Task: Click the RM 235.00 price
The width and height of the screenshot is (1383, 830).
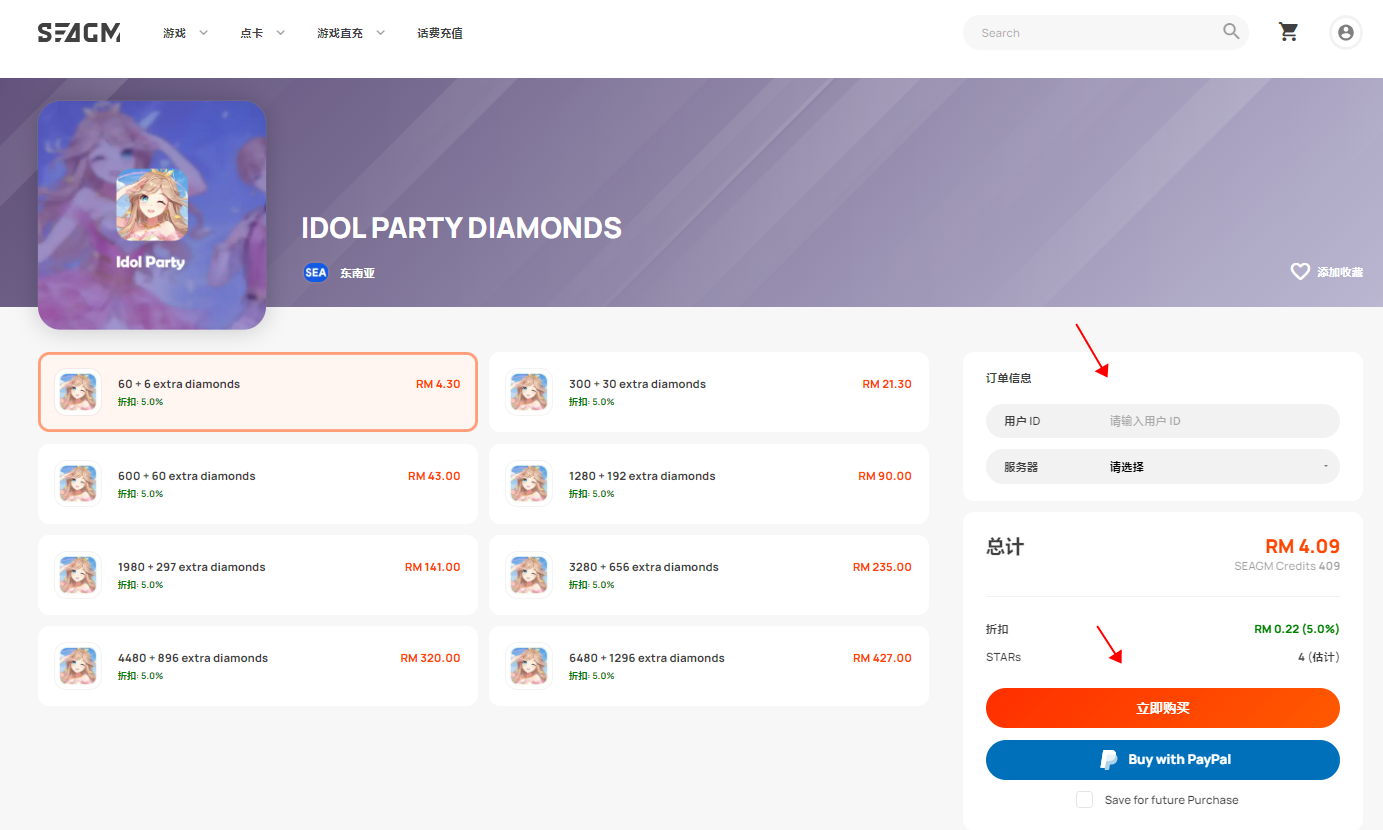Action: point(882,567)
